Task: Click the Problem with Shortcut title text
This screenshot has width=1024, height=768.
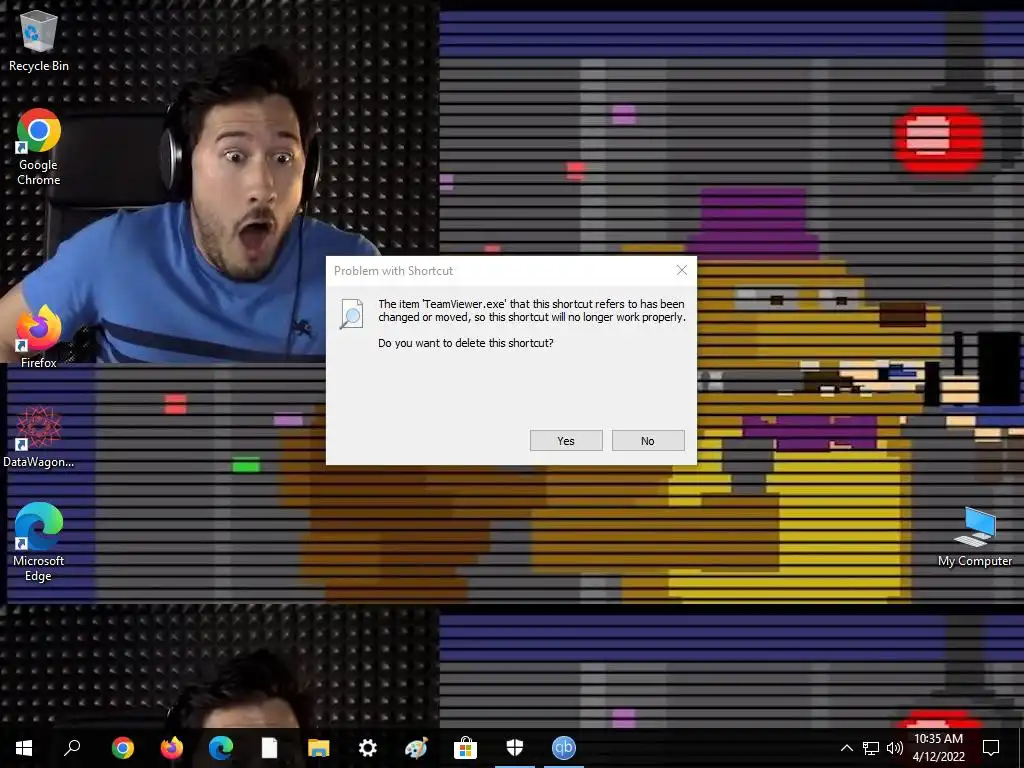Action: (x=393, y=270)
